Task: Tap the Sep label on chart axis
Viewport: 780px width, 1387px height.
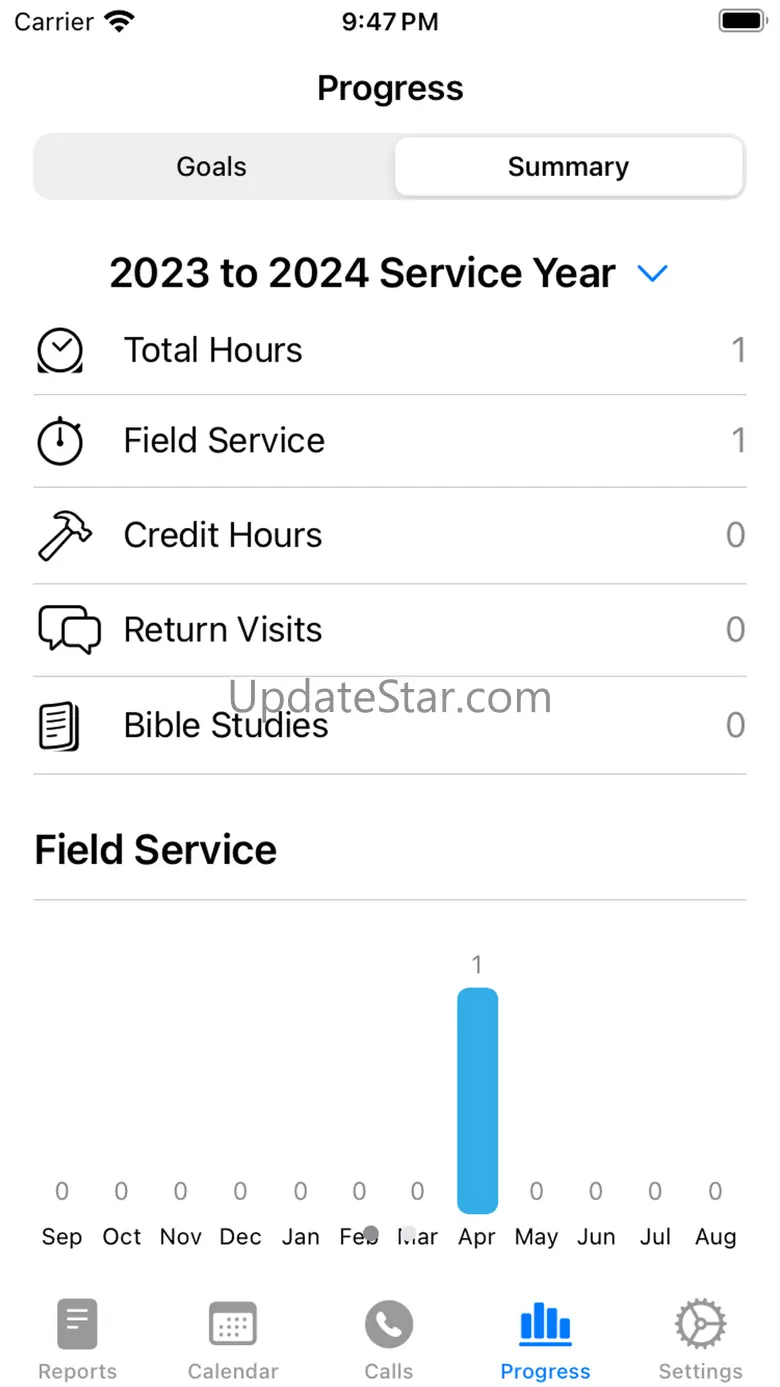Action: [62, 1237]
